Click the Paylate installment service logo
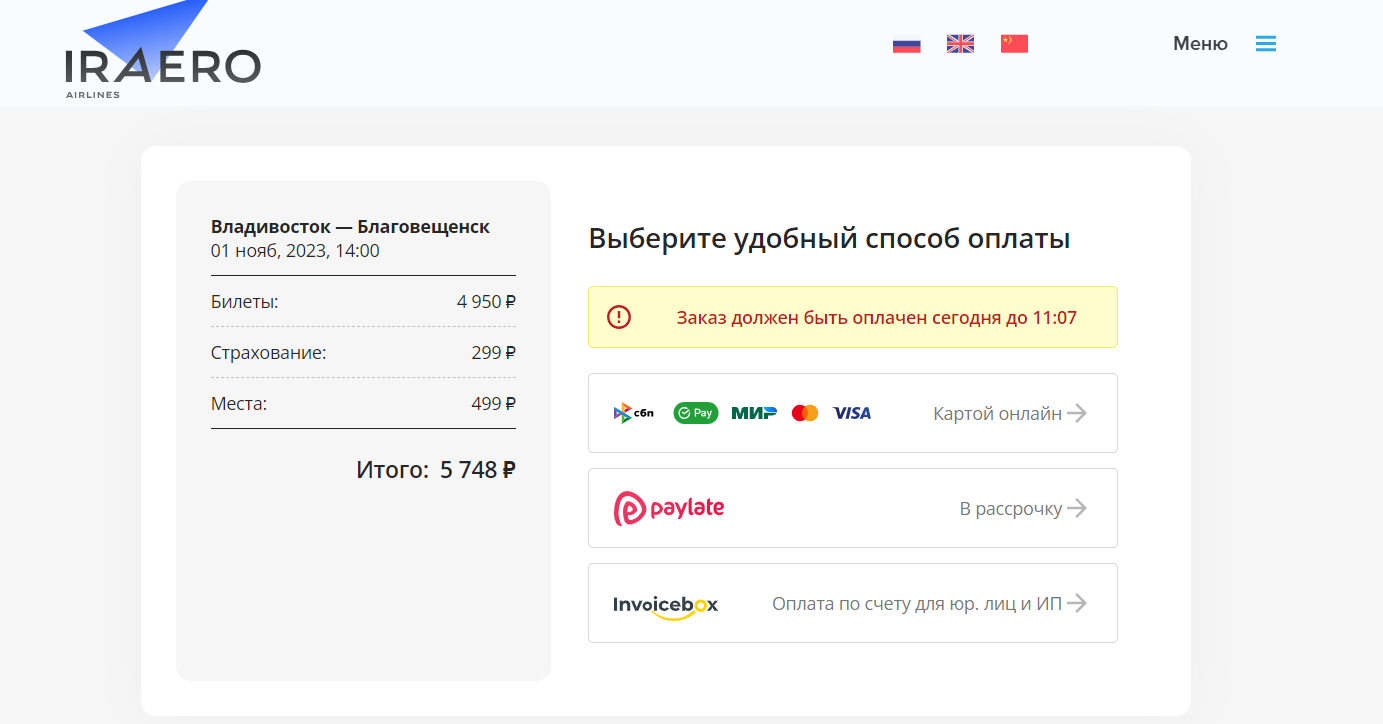 point(668,507)
